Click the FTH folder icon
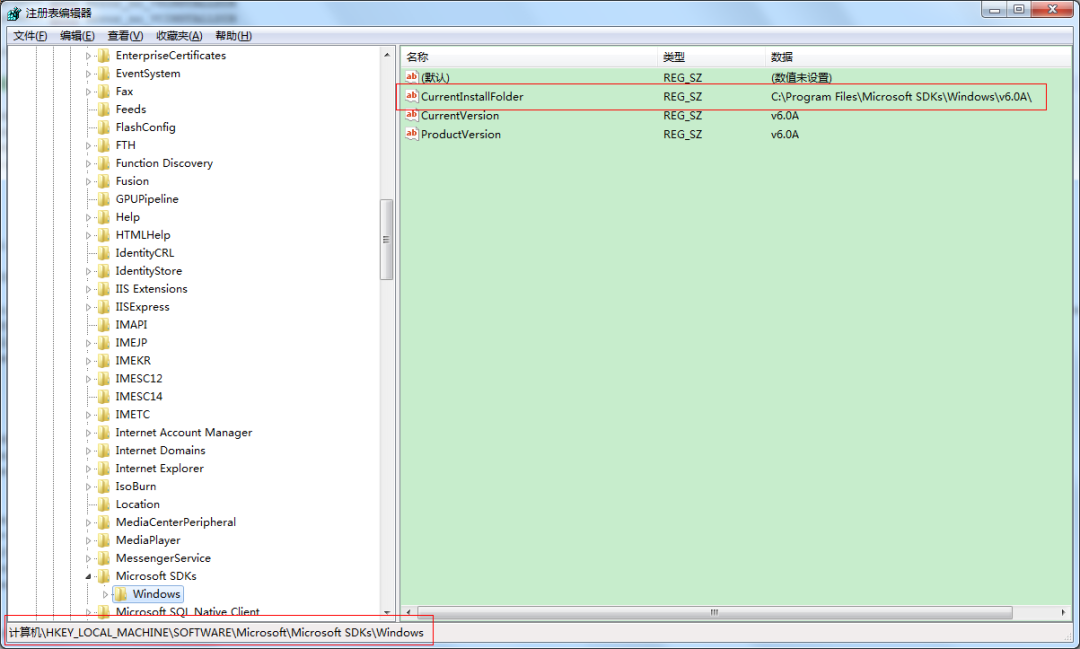Screen dimensions: 1080x649 pos(104,145)
